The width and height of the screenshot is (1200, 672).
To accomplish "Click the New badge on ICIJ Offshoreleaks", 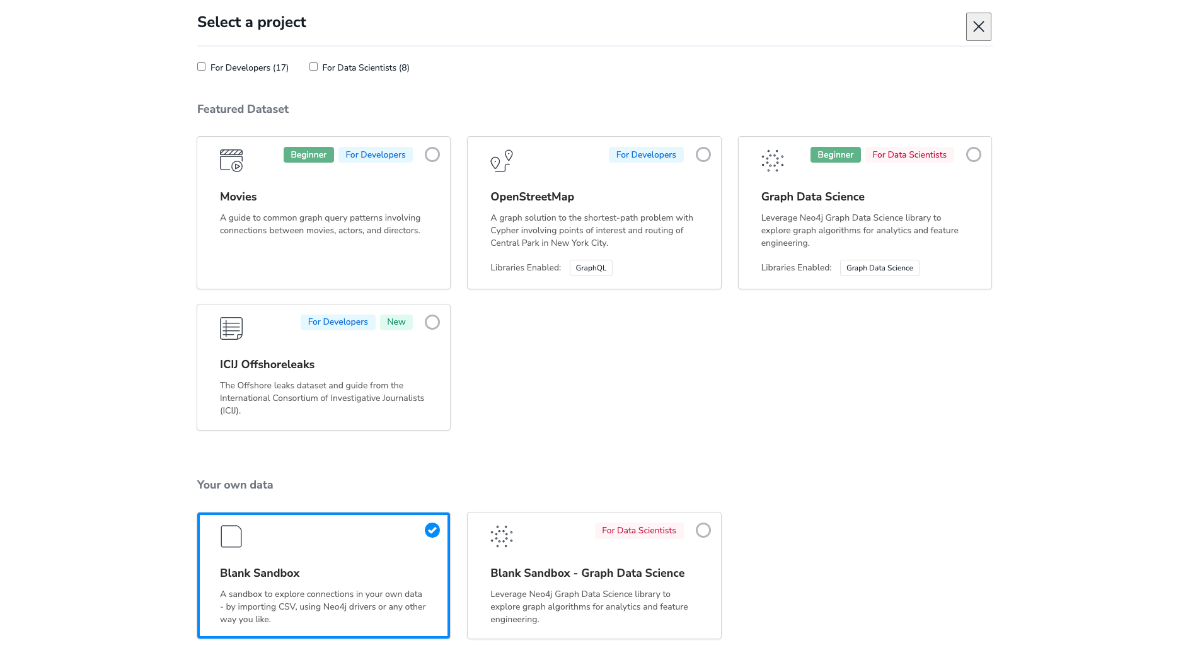I will pyautogui.click(x=396, y=322).
